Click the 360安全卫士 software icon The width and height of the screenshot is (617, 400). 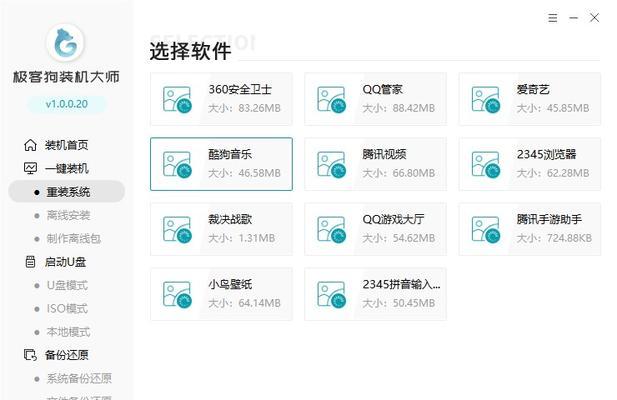click(x=177, y=100)
